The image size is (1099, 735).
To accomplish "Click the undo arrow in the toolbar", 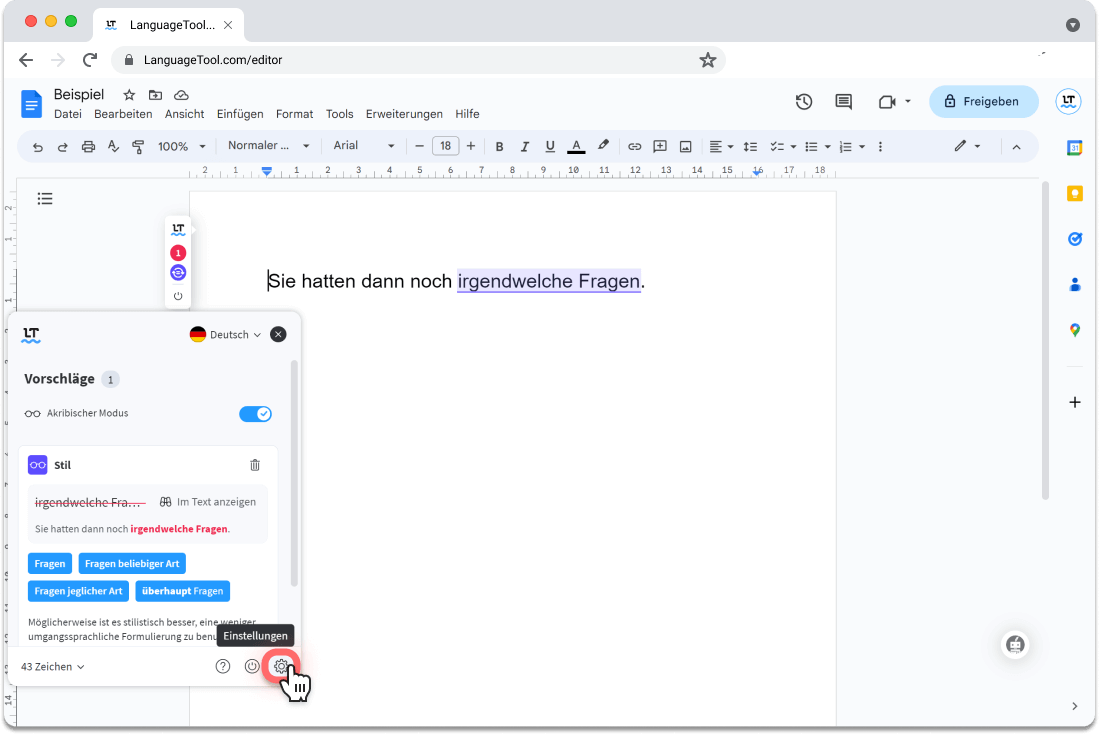I will pyautogui.click(x=38, y=146).
